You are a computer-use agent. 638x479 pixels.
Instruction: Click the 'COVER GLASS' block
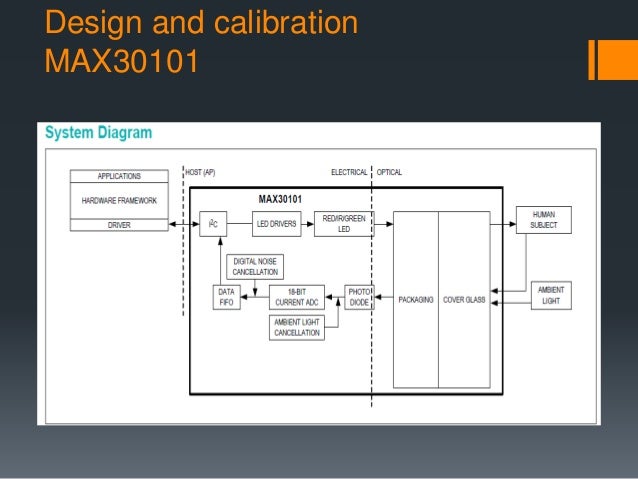[464, 300]
